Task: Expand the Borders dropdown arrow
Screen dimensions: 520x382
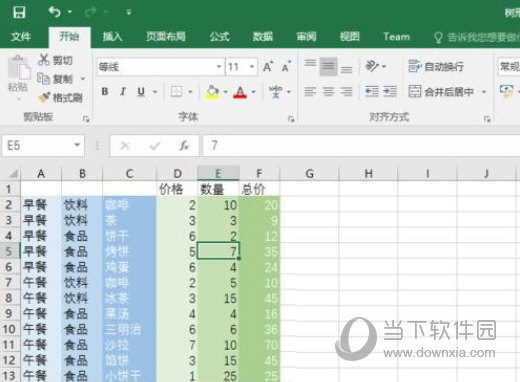Action: pos(190,92)
